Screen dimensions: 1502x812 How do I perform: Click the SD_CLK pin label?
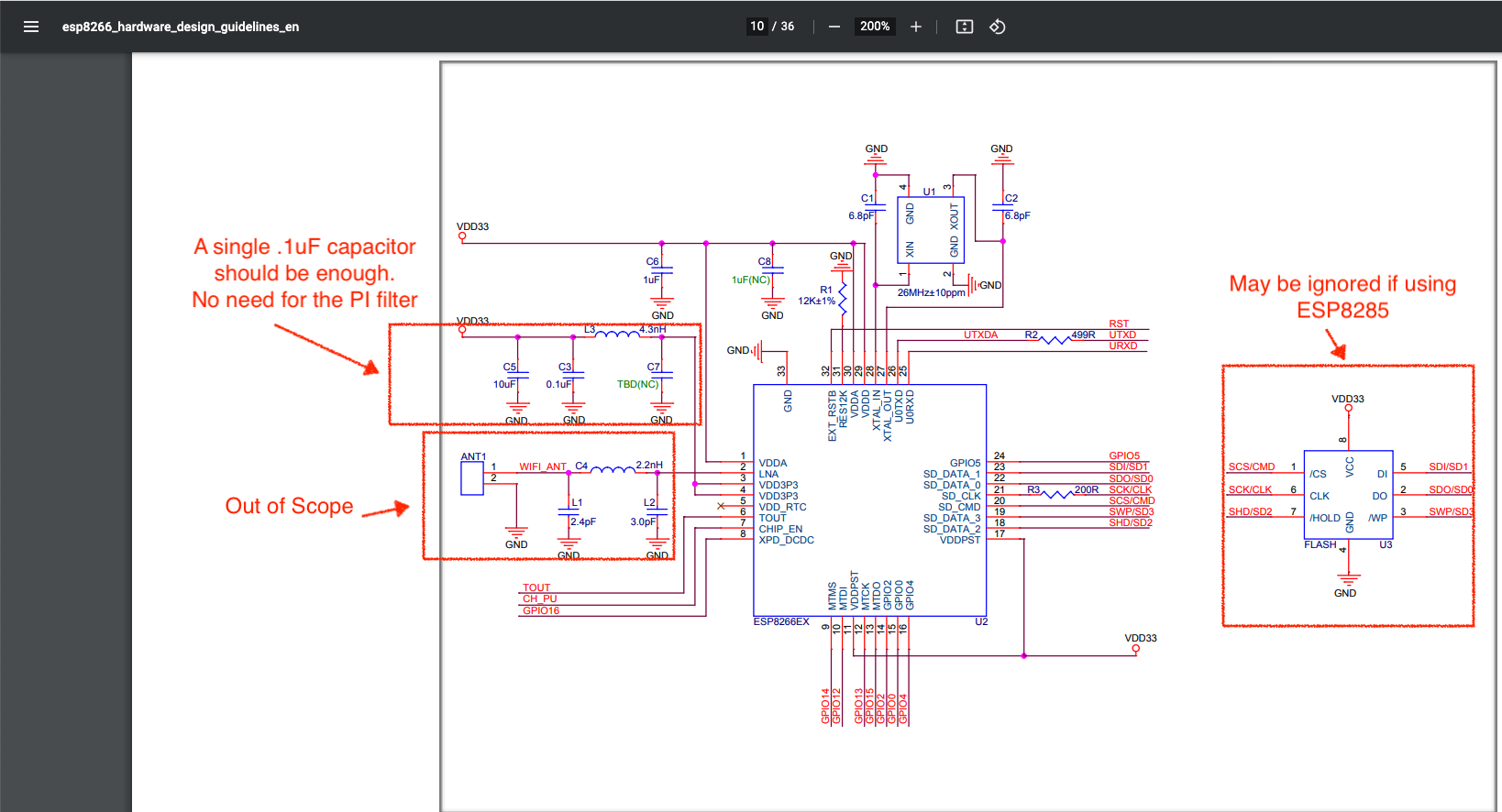pyautogui.click(x=961, y=496)
